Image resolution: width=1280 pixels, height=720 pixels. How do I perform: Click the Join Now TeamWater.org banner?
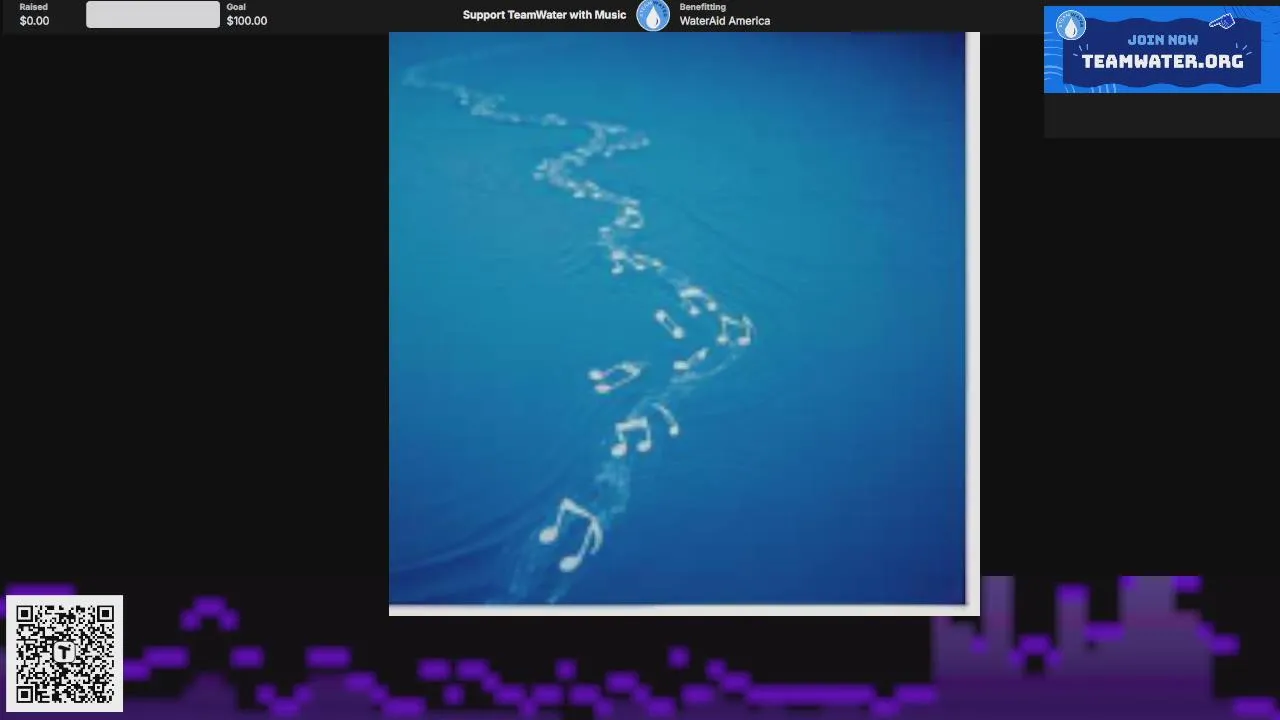[x=1161, y=50]
